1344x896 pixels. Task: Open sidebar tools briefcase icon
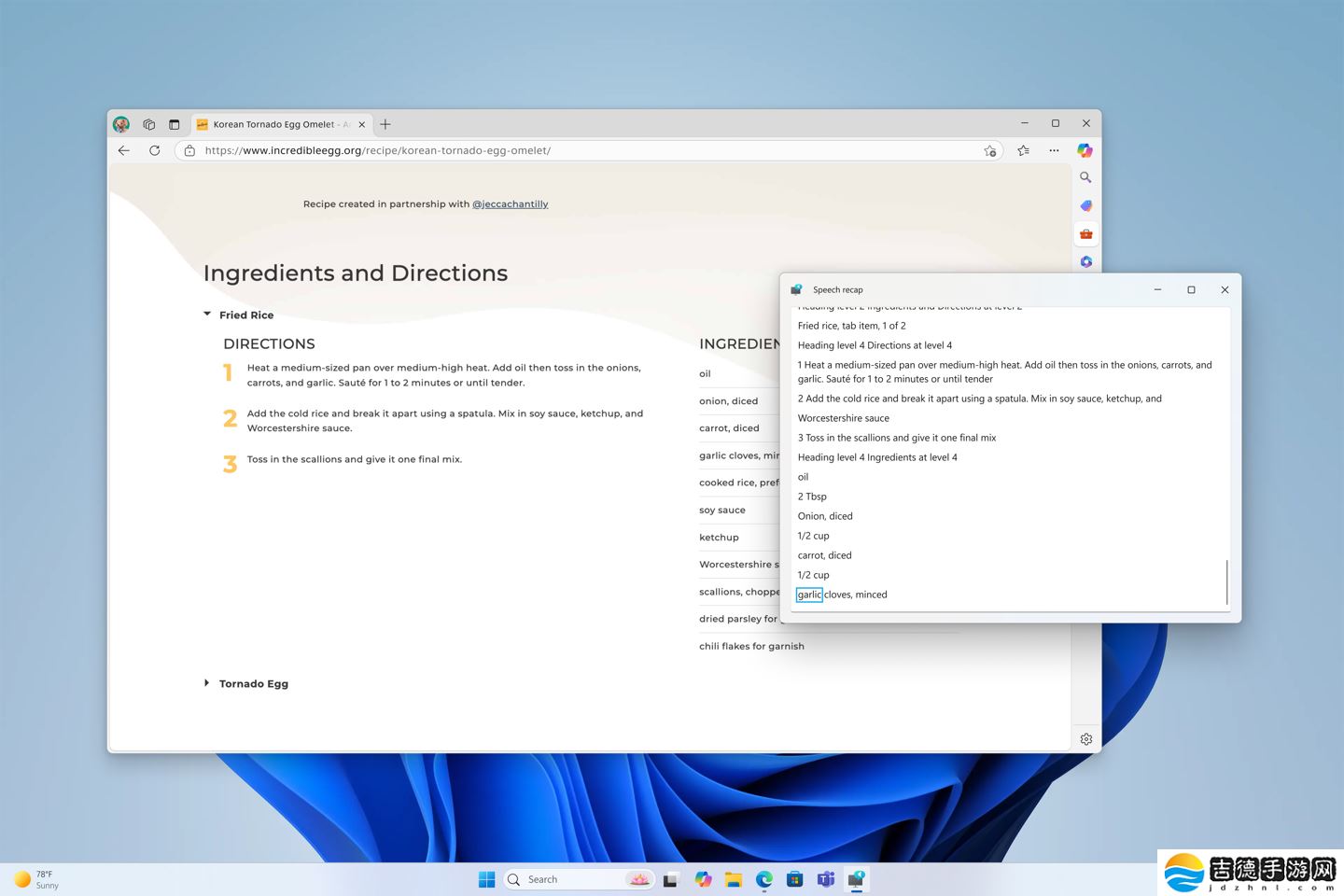1085,234
